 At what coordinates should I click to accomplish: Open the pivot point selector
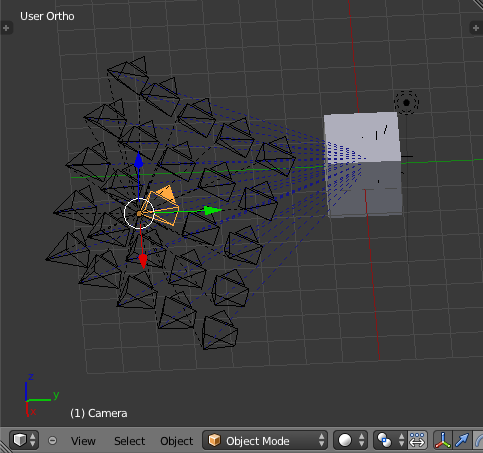point(390,440)
